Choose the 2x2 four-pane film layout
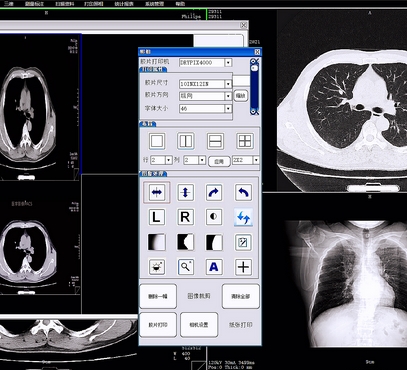 tap(245, 141)
